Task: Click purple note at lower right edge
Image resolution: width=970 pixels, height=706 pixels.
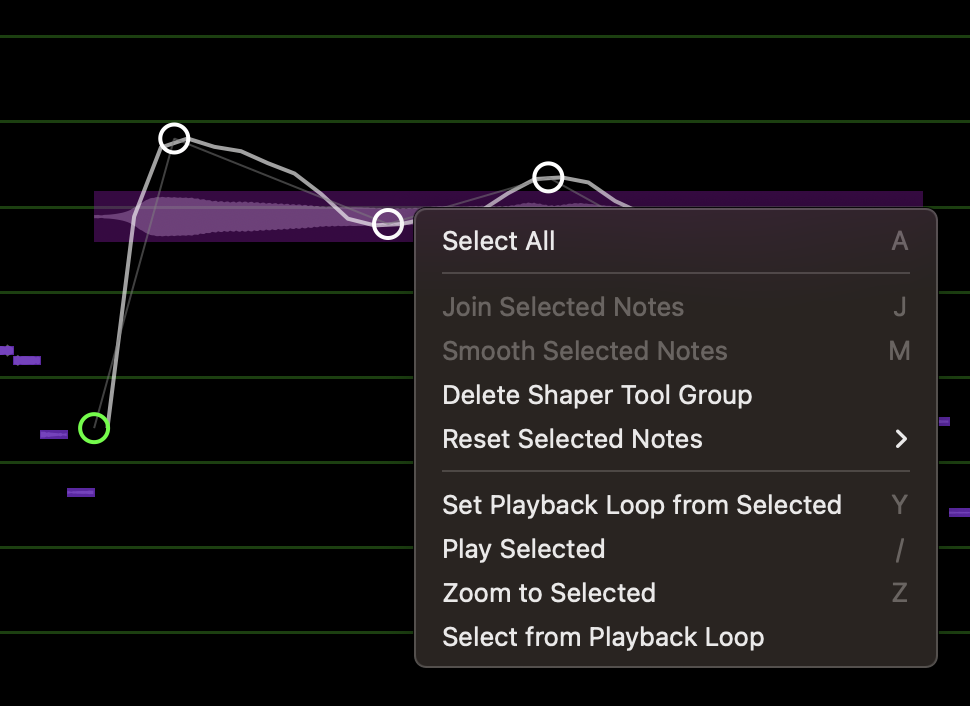Action: coord(959,512)
